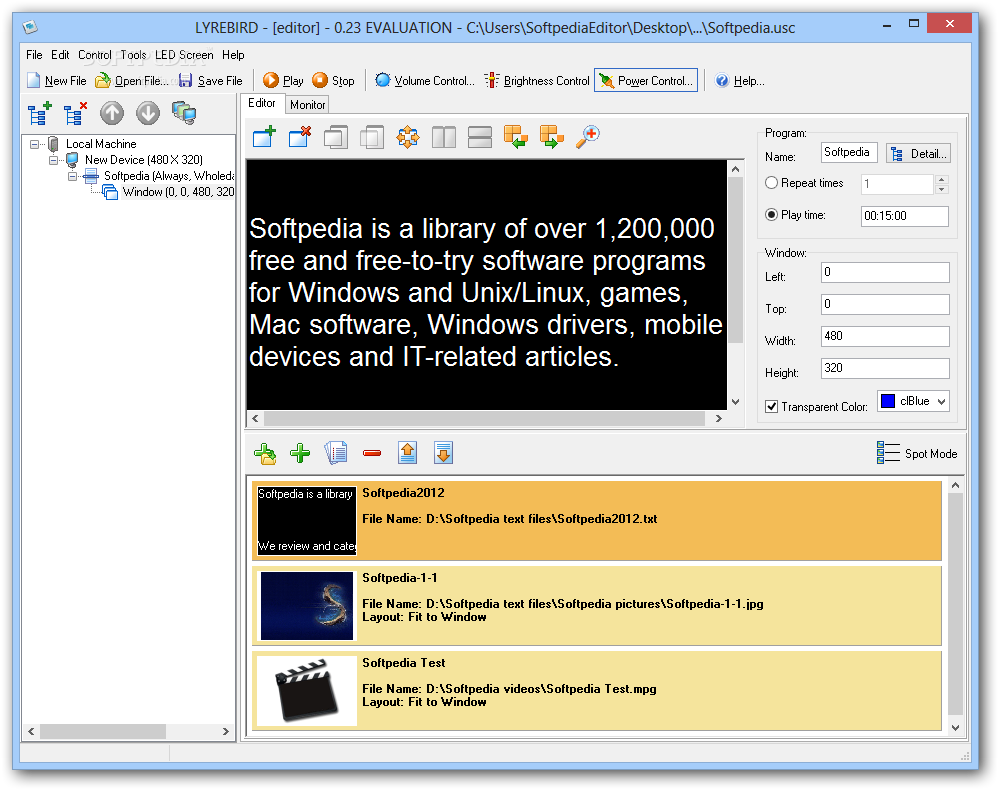
Task: Click the zoom magnifier icon
Action: point(587,136)
